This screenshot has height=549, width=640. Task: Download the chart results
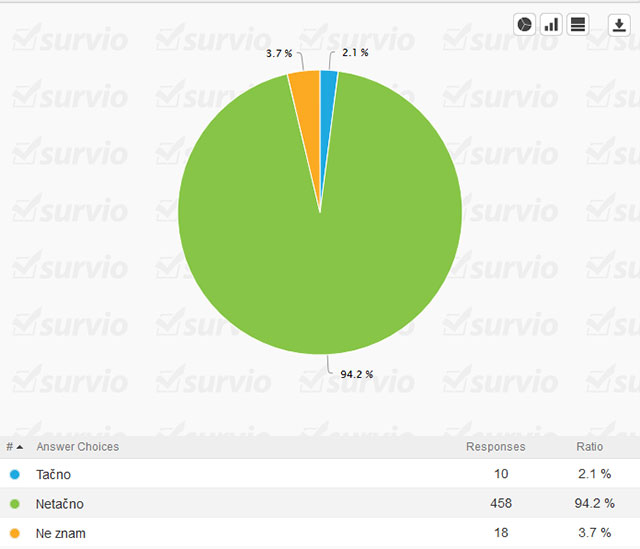tap(620, 25)
